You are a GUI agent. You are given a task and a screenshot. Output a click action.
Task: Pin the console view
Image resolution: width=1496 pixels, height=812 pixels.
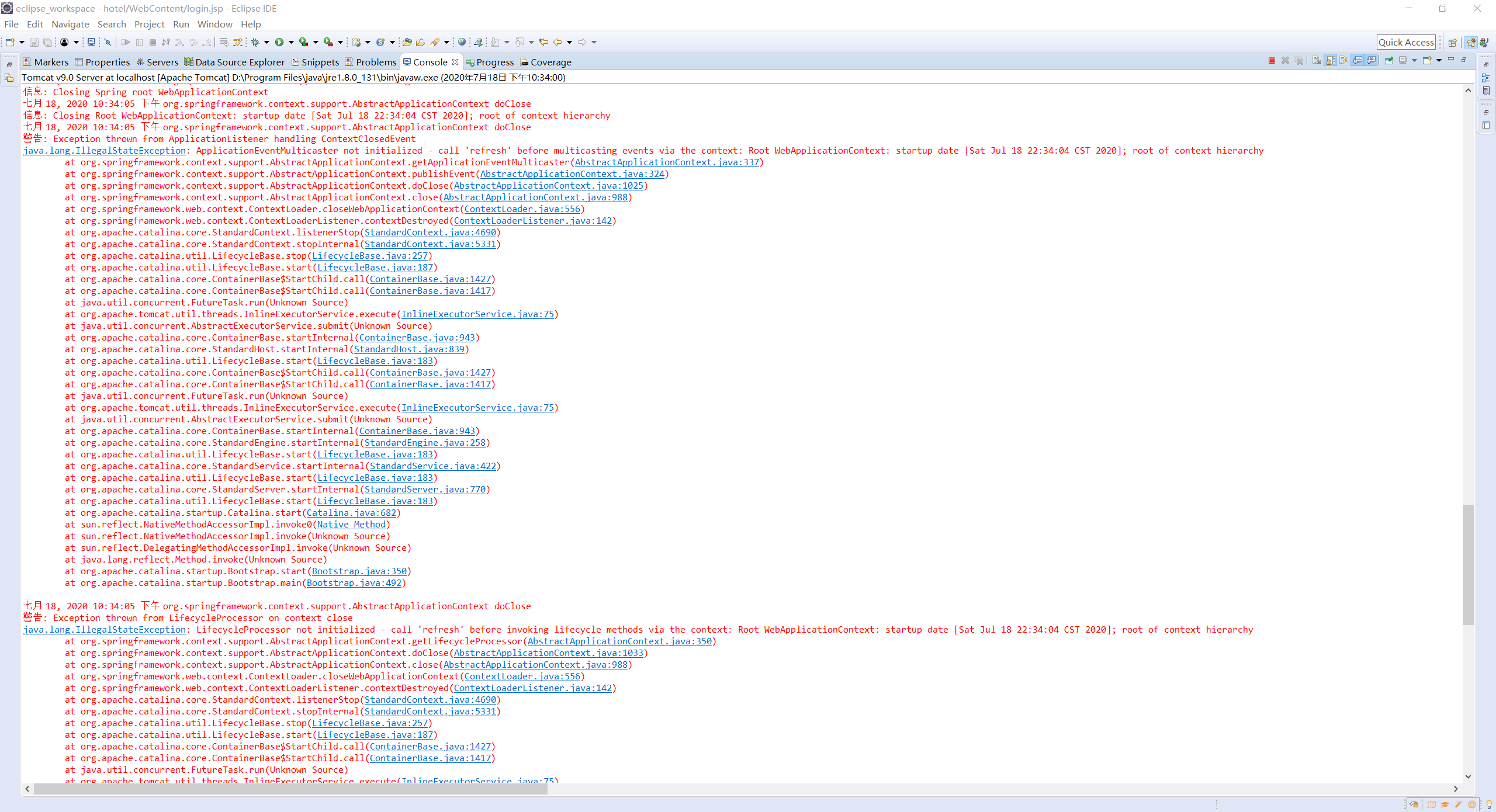coord(1389,61)
